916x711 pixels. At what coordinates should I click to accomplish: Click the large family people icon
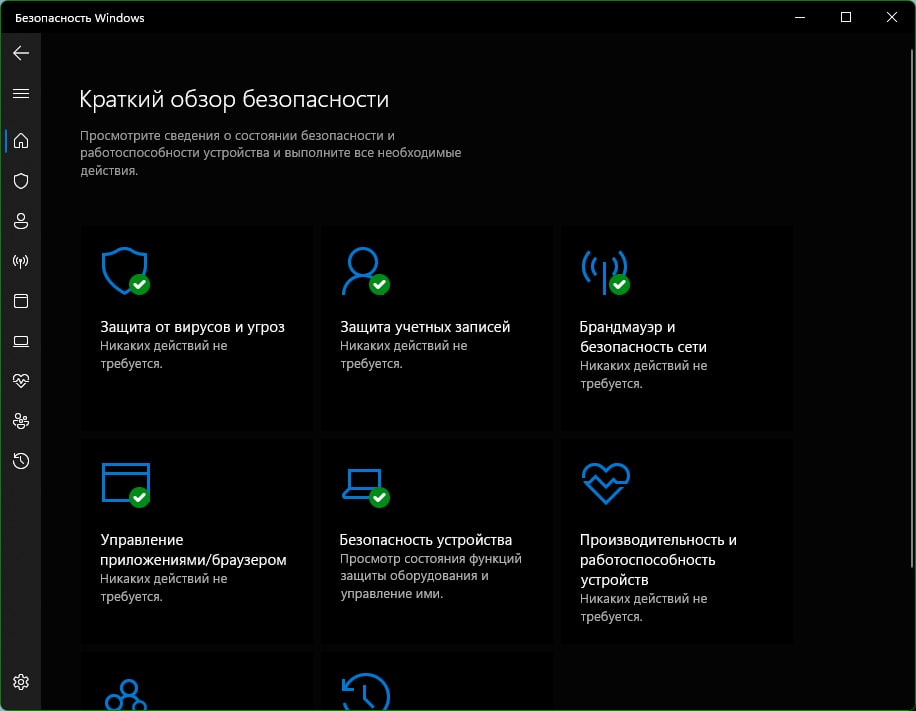click(126, 695)
